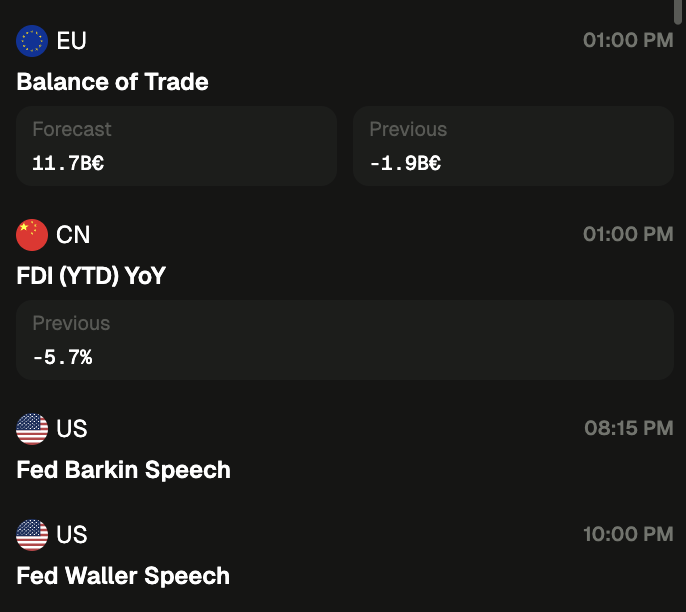Image resolution: width=686 pixels, height=612 pixels.
Task: Select the Previous -5.7% card
Action: [x=344, y=340]
